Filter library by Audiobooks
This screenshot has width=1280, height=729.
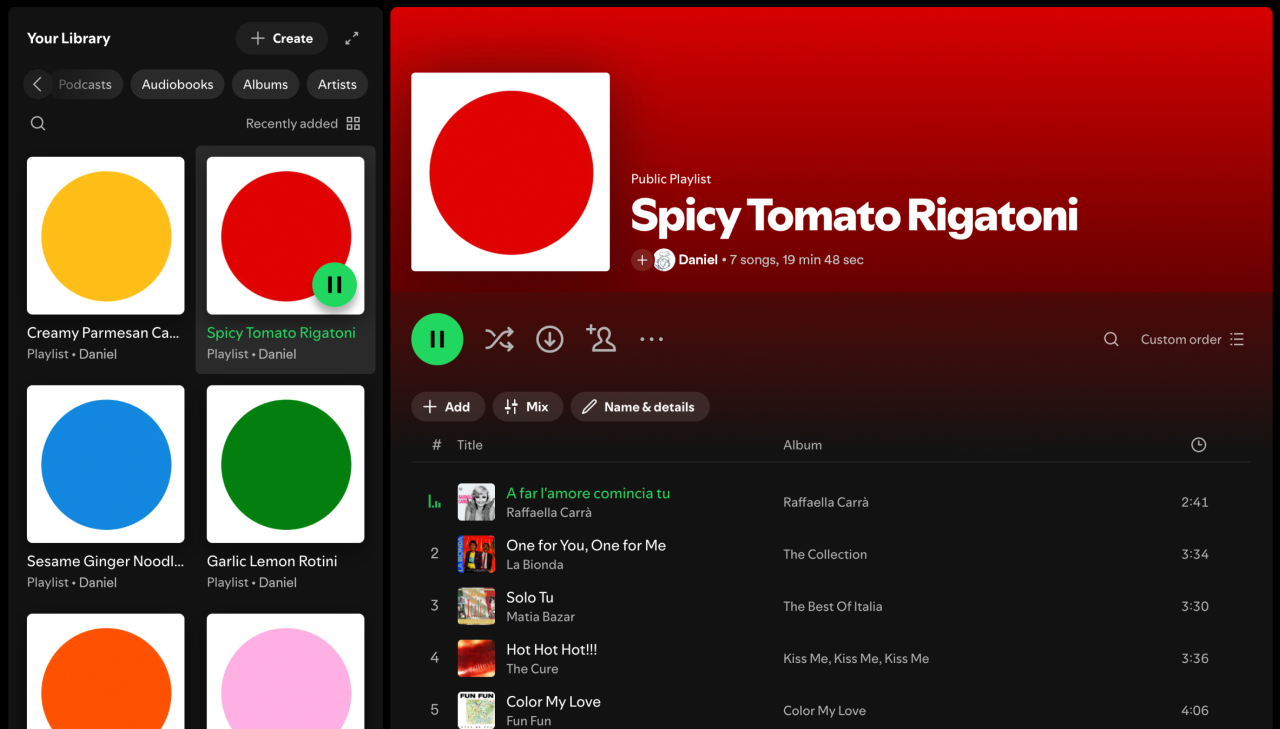click(177, 84)
